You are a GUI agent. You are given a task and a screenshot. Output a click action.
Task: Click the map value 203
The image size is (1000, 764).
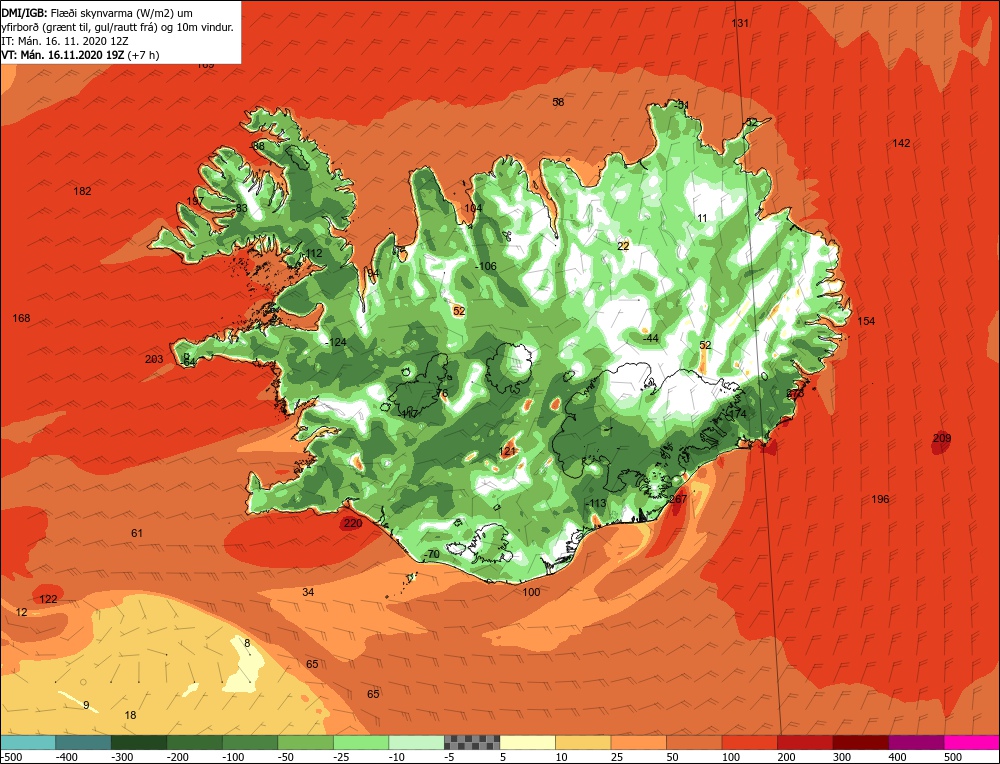point(154,360)
